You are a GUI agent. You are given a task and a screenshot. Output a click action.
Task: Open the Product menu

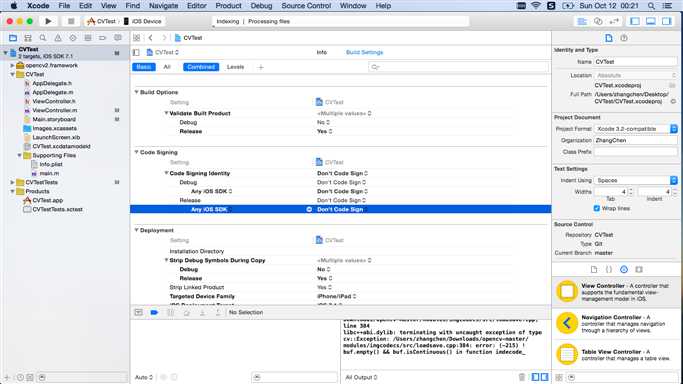coord(228,6)
